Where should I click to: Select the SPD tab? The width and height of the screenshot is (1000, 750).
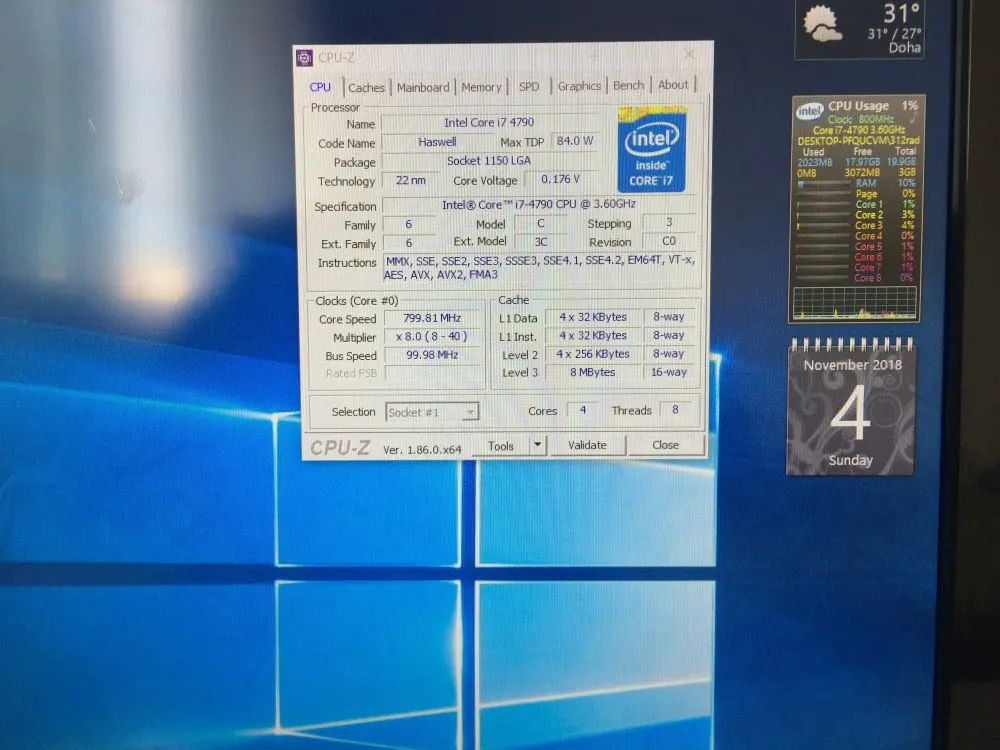point(529,86)
